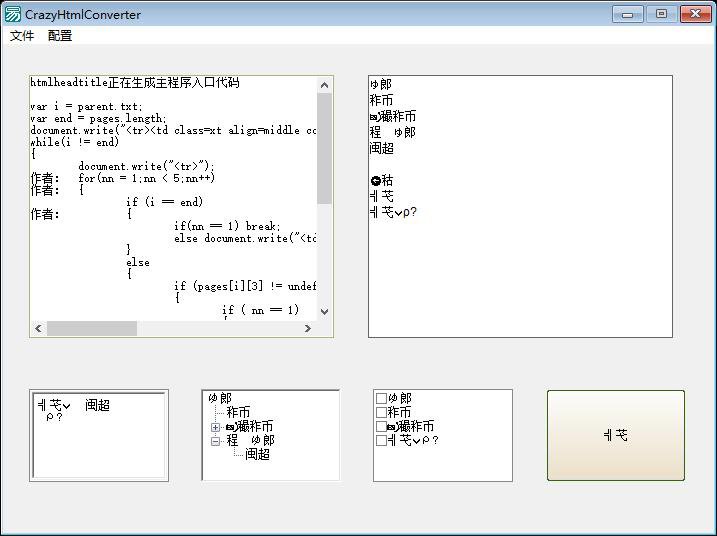Click the code box scroll down arrow
Image resolution: width=717 pixels, height=536 pixels.
point(324,311)
